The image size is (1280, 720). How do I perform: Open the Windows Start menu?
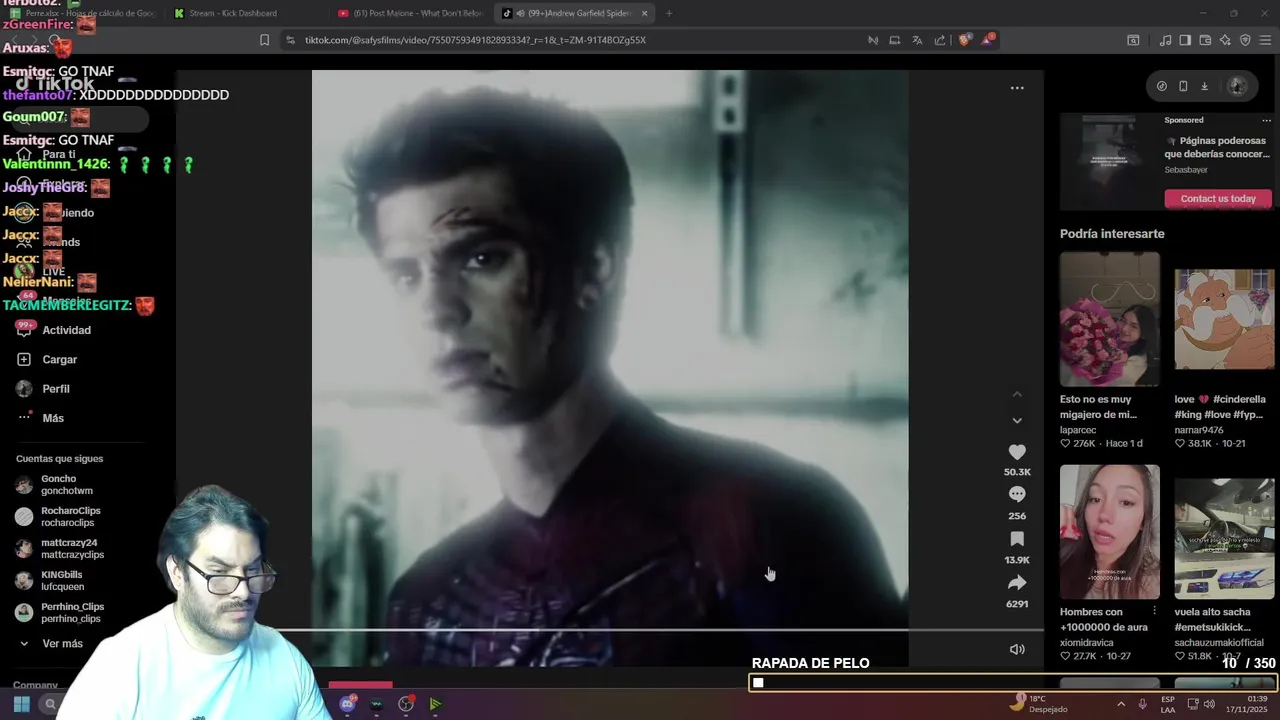click(x=21, y=704)
